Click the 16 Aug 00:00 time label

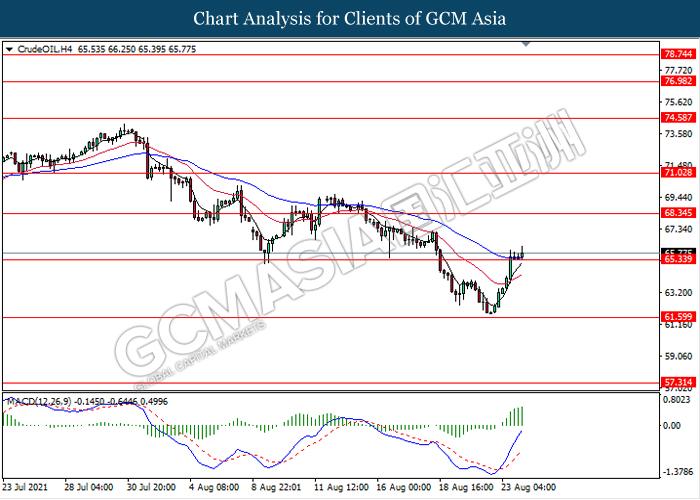(404, 487)
